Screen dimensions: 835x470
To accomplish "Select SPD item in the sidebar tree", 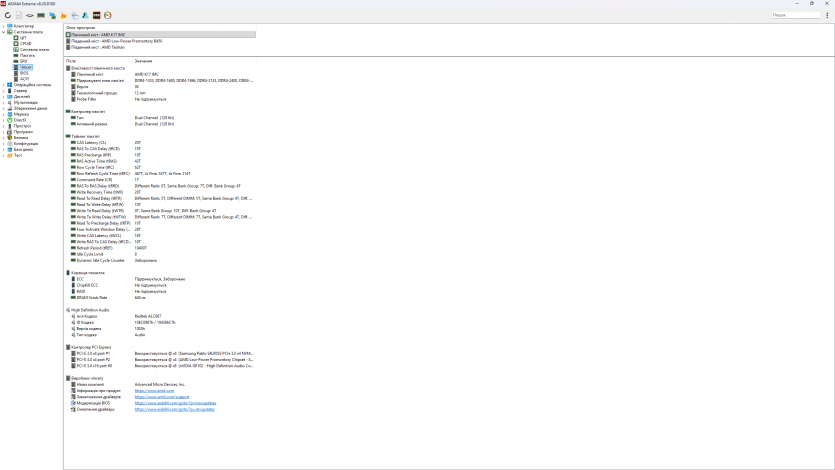I will click(23, 61).
